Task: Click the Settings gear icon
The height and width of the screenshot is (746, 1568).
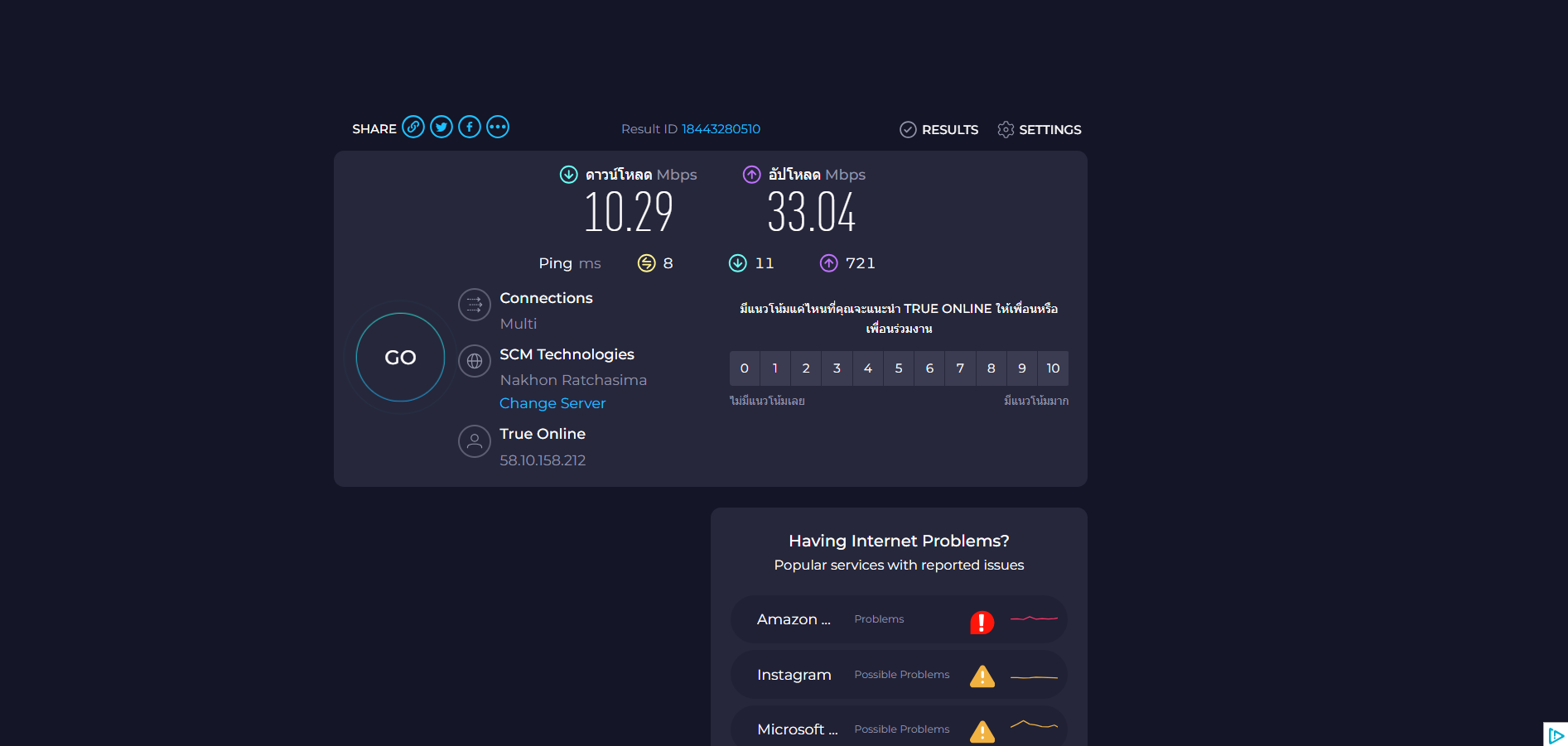Action: coord(1006,129)
